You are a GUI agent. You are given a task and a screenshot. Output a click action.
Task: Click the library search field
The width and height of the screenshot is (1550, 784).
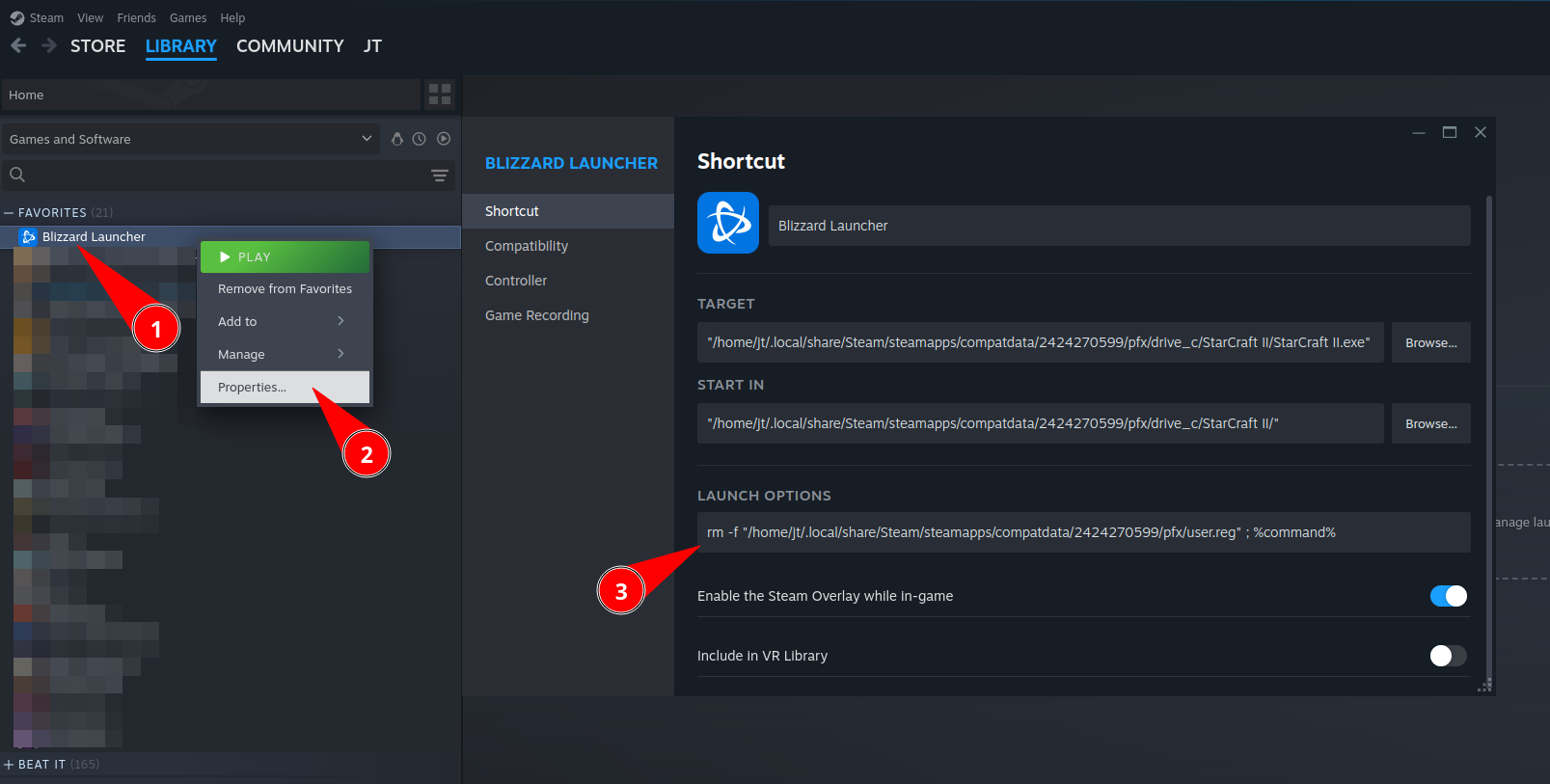coord(228,175)
